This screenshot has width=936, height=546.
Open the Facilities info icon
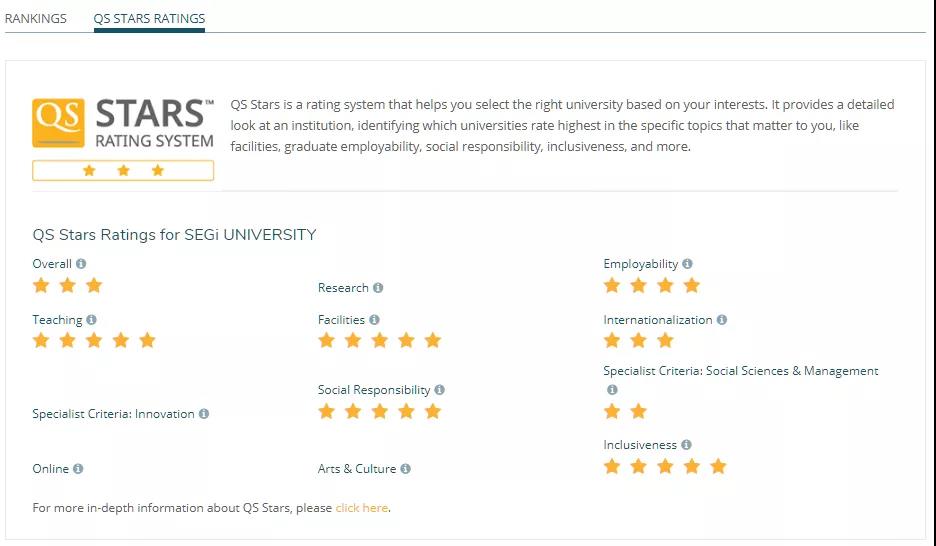(x=374, y=320)
